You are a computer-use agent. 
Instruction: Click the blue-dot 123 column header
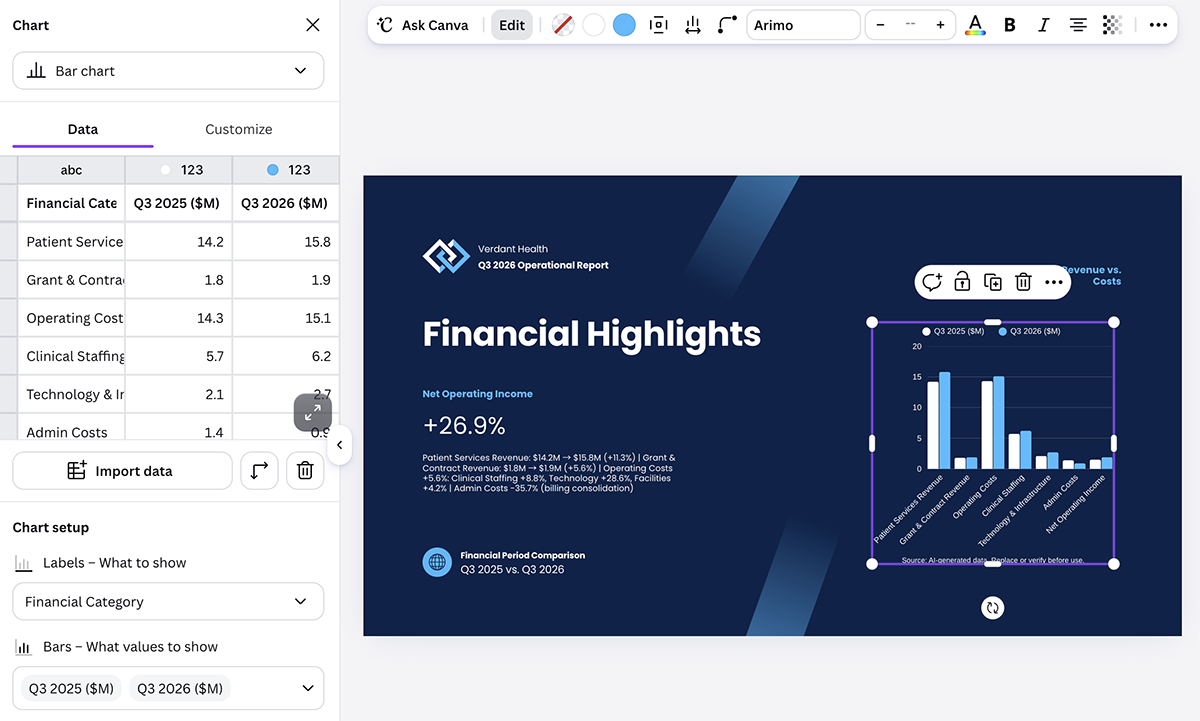(286, 170)
